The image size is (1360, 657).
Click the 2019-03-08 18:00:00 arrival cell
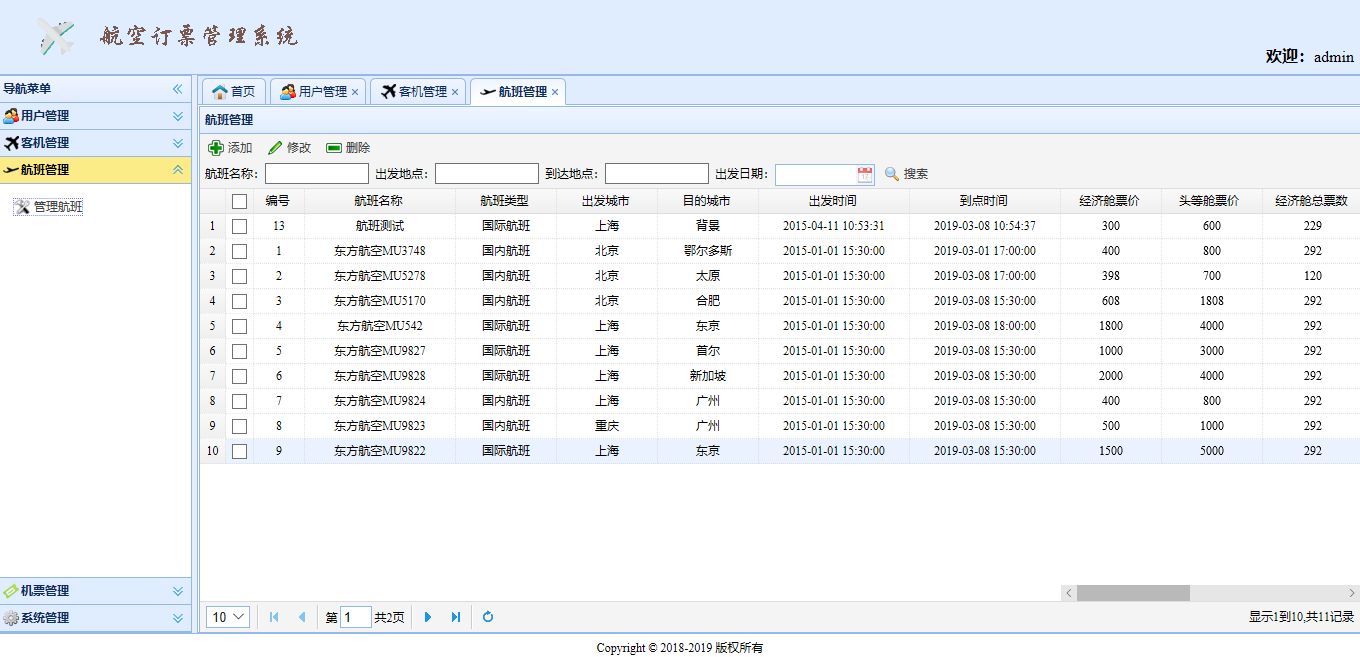click(984, 326)
